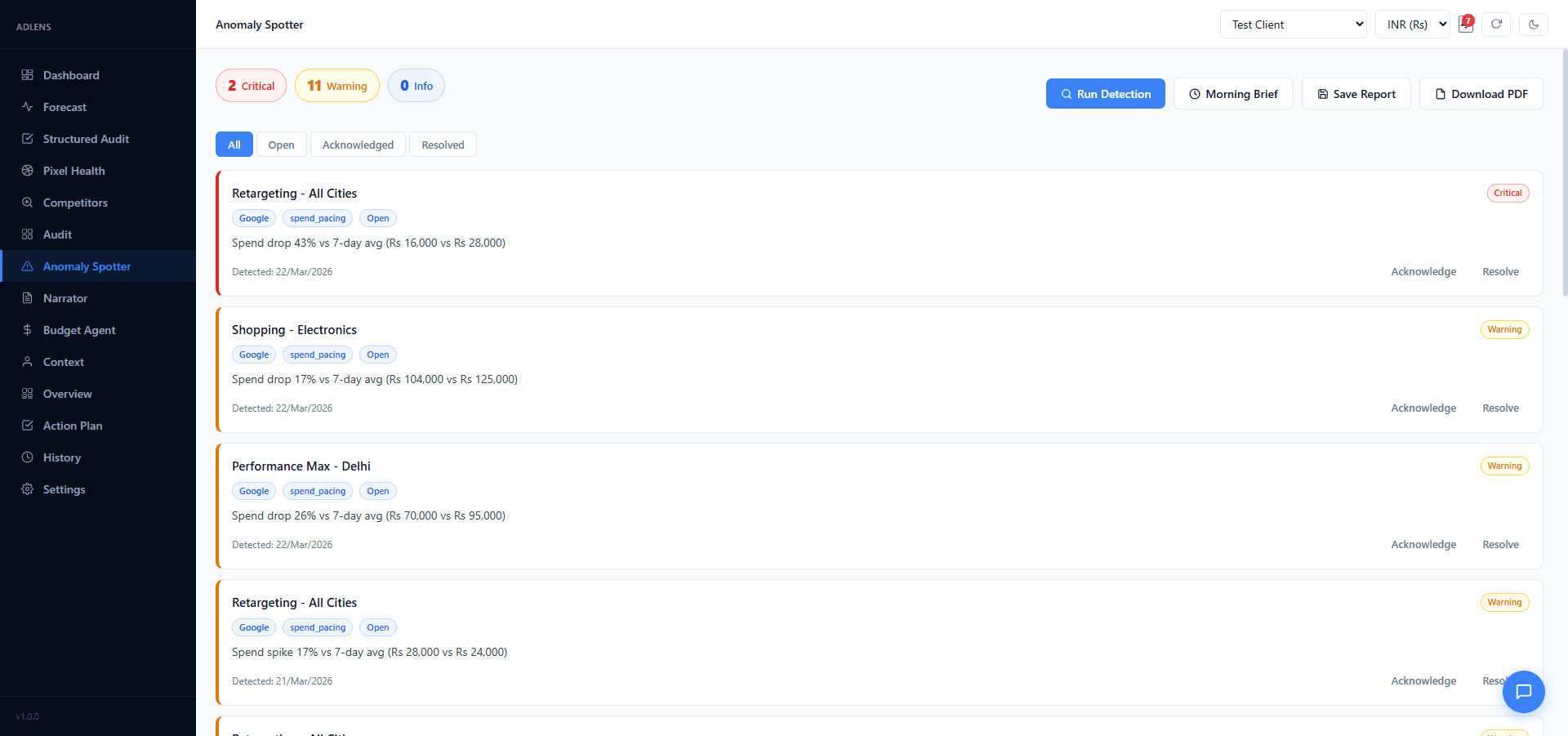The width and height of the screenshot is (1568, 736).
Task: Expand the INR (Rs) currency selector
Action: (1412, 25)
